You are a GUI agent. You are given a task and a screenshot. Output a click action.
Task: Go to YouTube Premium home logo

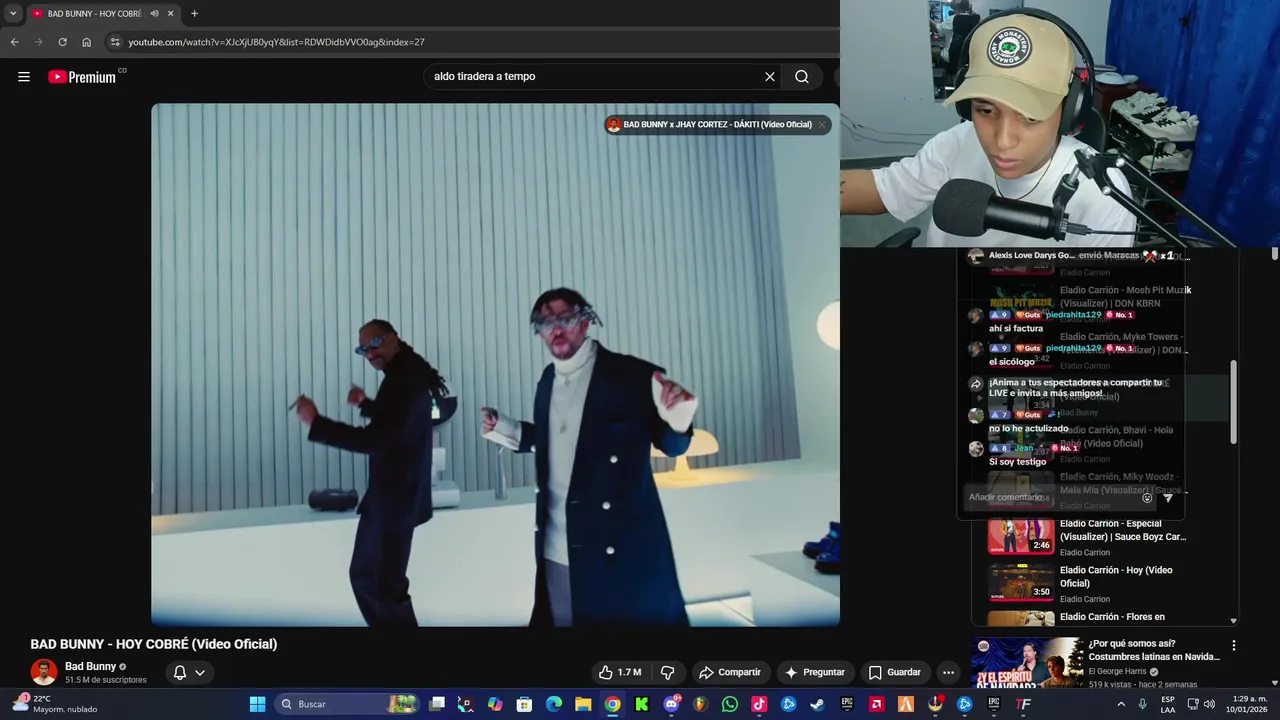coord(82,77)
